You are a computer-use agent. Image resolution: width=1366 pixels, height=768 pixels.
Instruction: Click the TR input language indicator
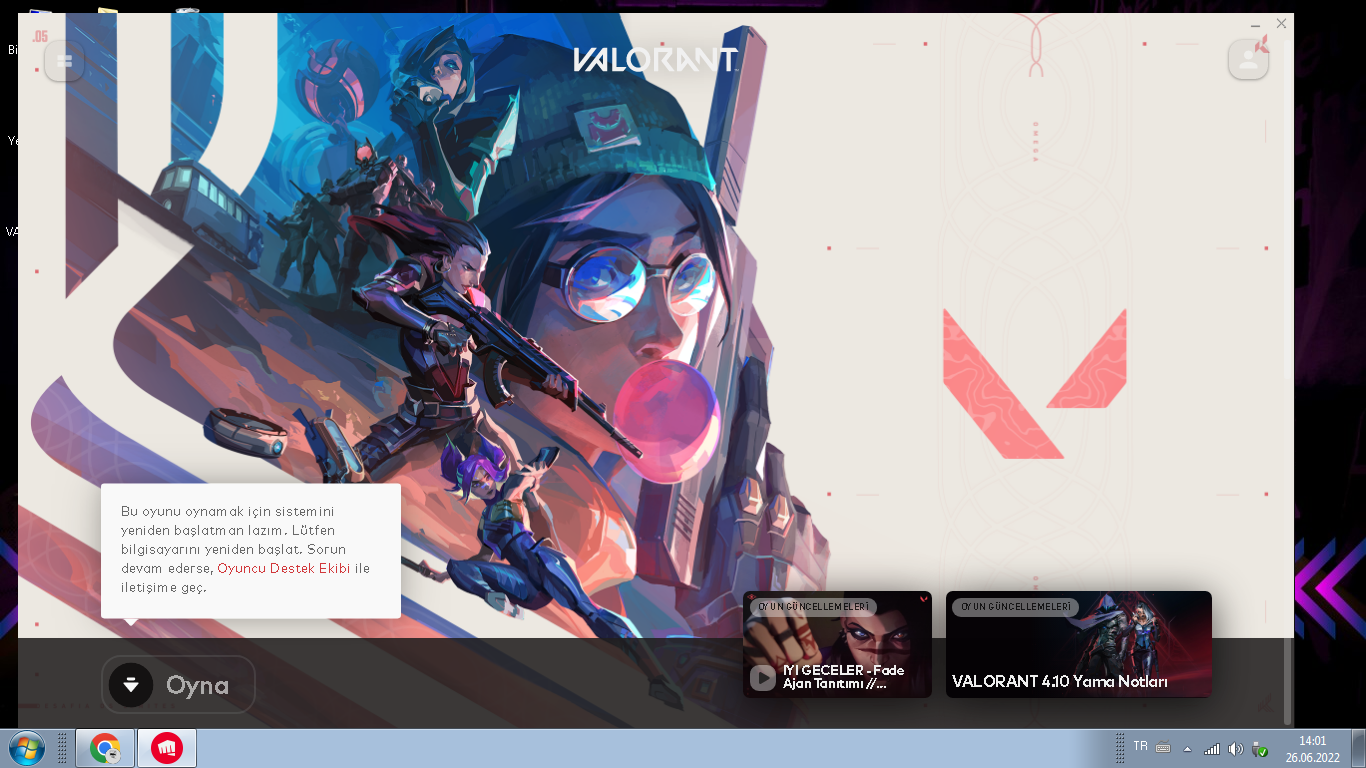pyautogui.click(x=1140, y=747)
